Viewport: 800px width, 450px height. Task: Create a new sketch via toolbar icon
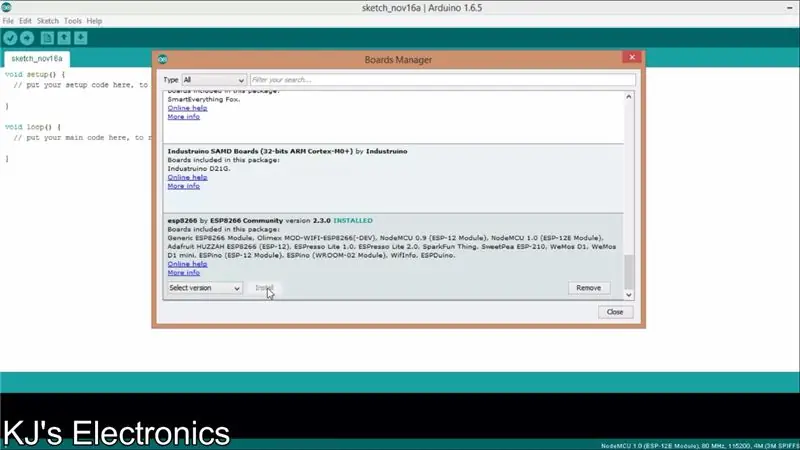tap(47, 38)
